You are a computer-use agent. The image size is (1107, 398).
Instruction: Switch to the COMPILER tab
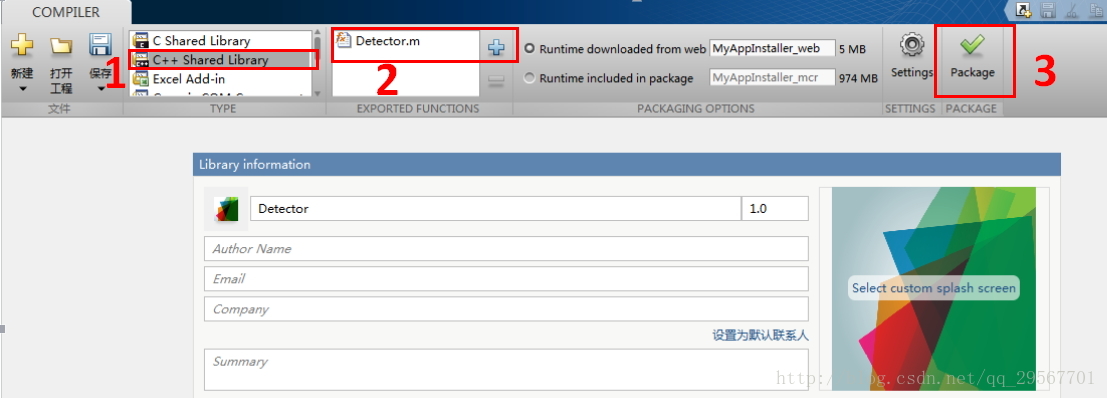66,12
